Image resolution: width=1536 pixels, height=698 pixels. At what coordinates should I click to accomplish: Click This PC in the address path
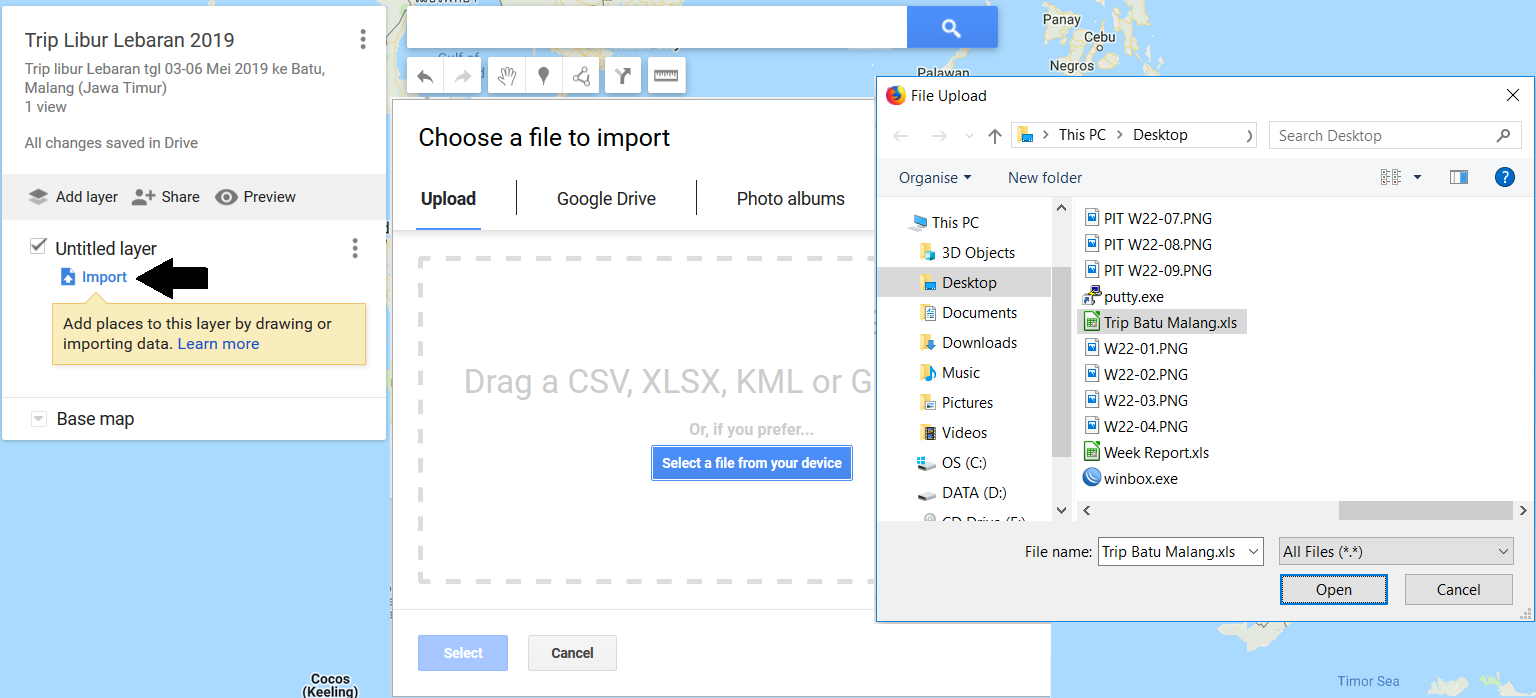[1082, 135]
